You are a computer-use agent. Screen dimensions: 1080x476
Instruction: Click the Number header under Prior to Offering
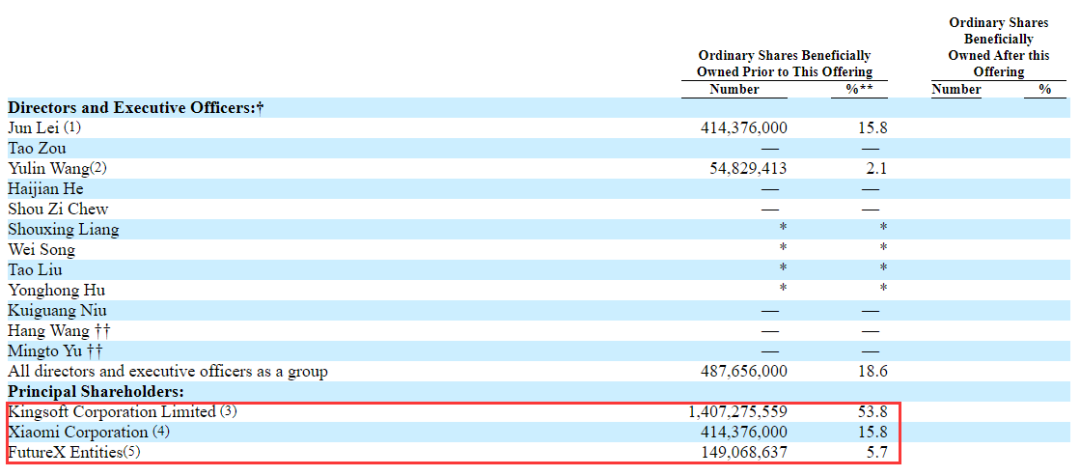coord(734,89)
